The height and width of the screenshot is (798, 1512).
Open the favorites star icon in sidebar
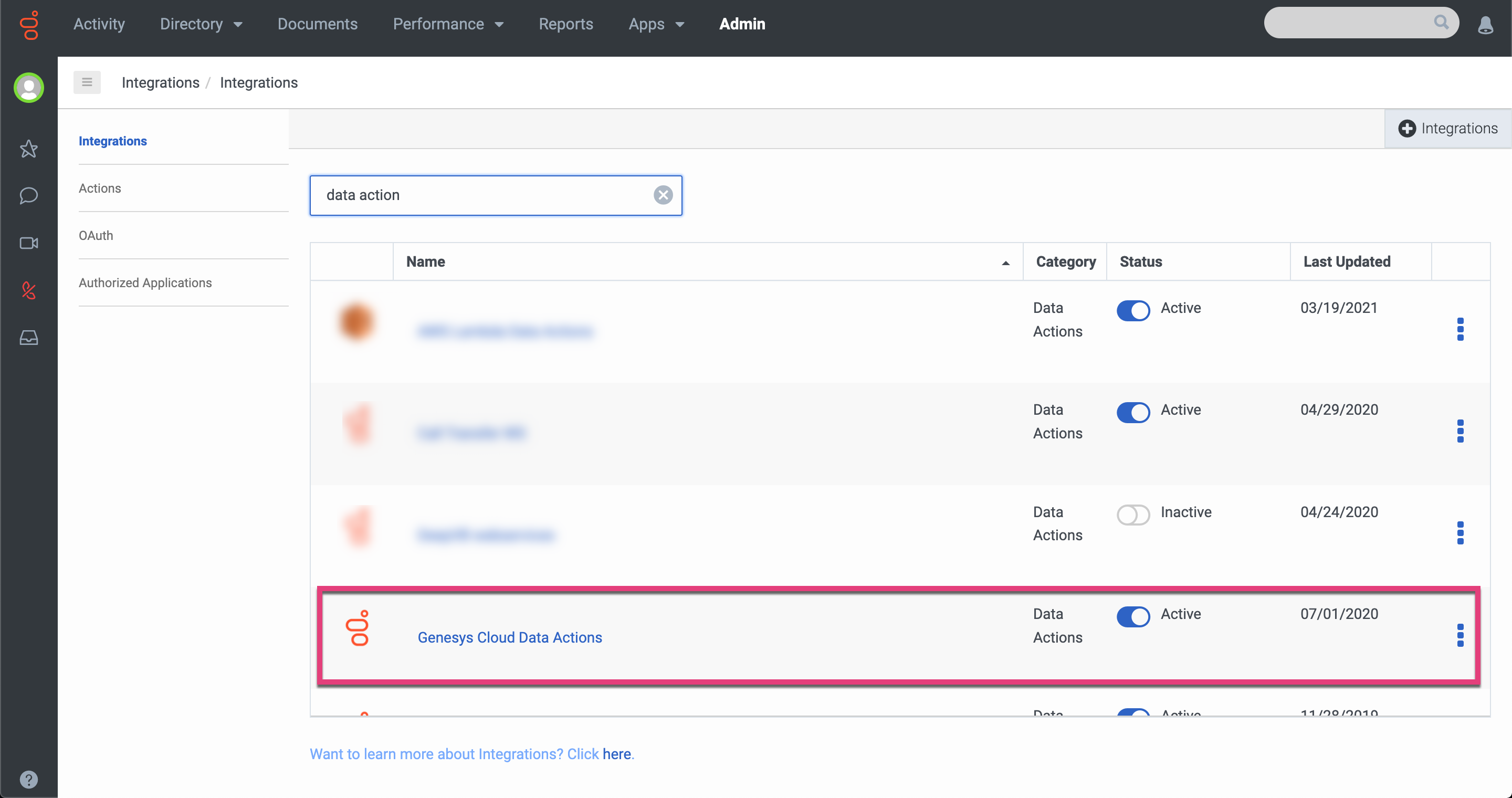pos(28,149)
